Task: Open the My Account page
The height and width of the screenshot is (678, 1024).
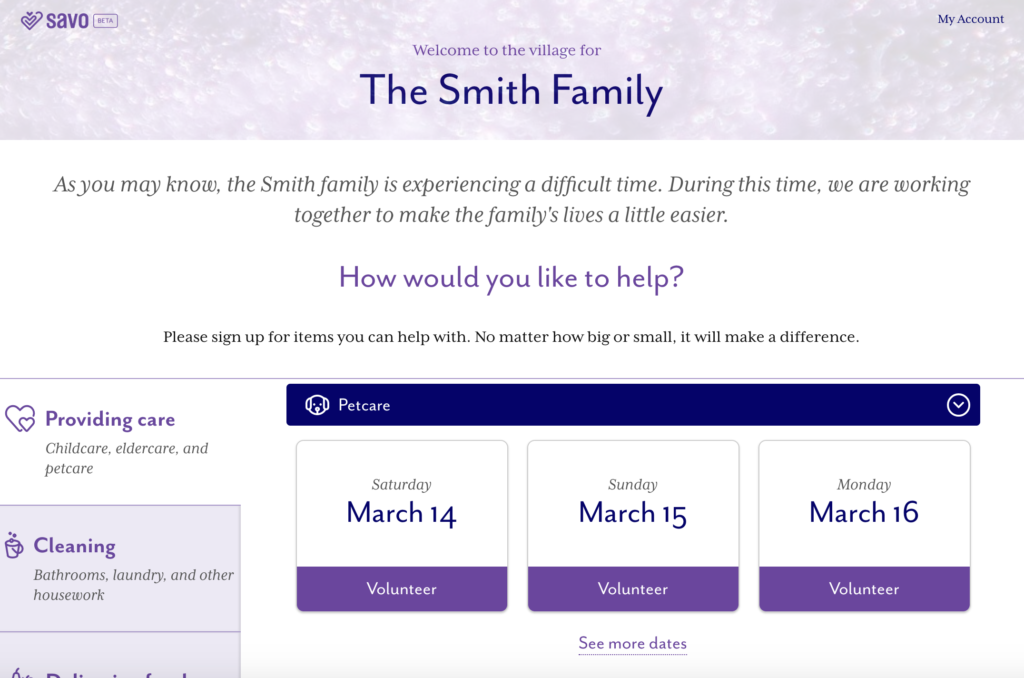Action: 970,19
